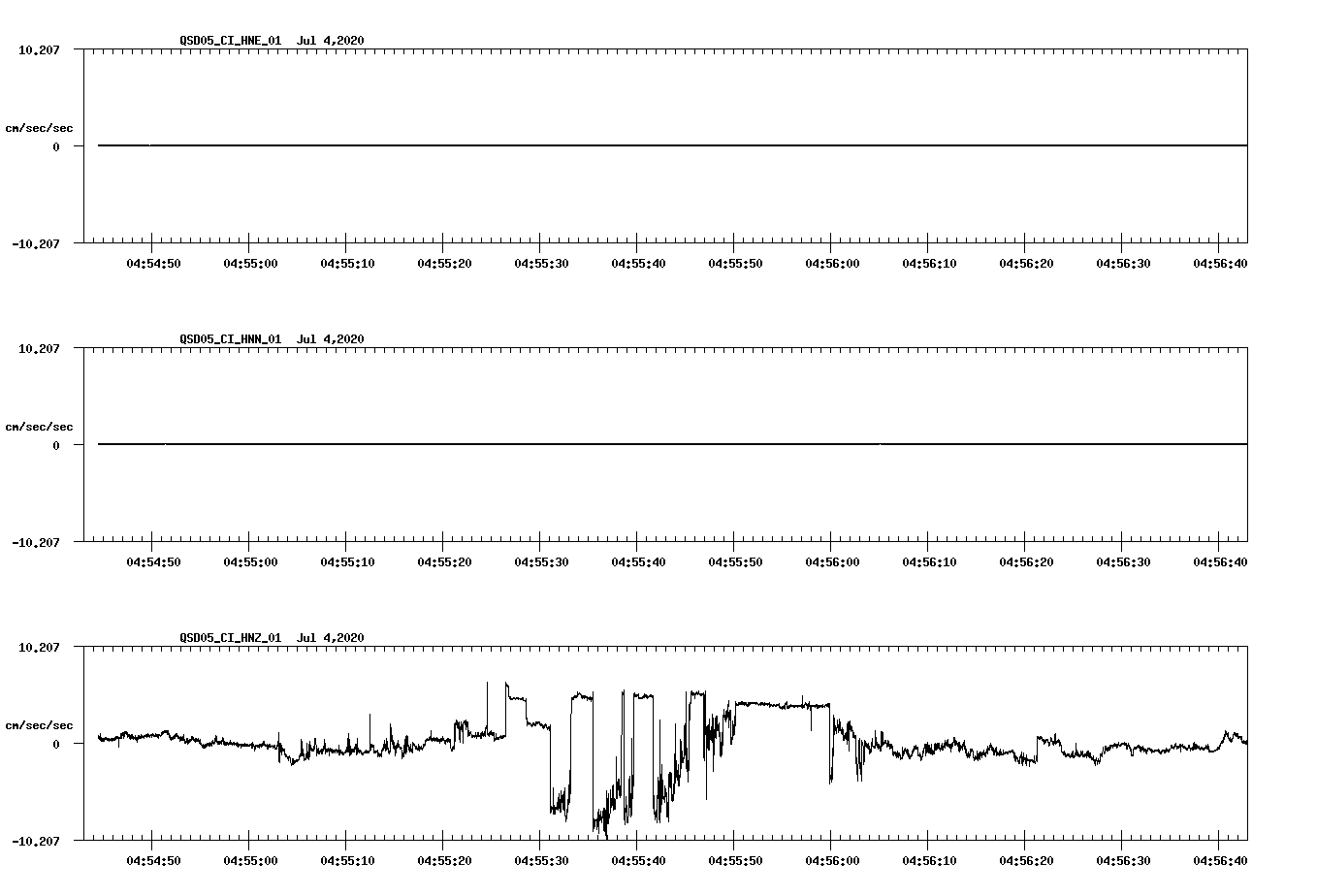Click the HNZ waveform plateau before 04:56:00

point(782,704)
